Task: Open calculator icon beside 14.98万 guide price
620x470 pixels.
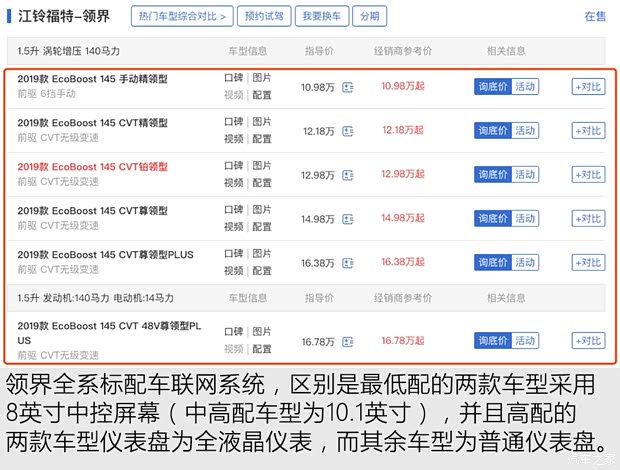Action: 348,219
